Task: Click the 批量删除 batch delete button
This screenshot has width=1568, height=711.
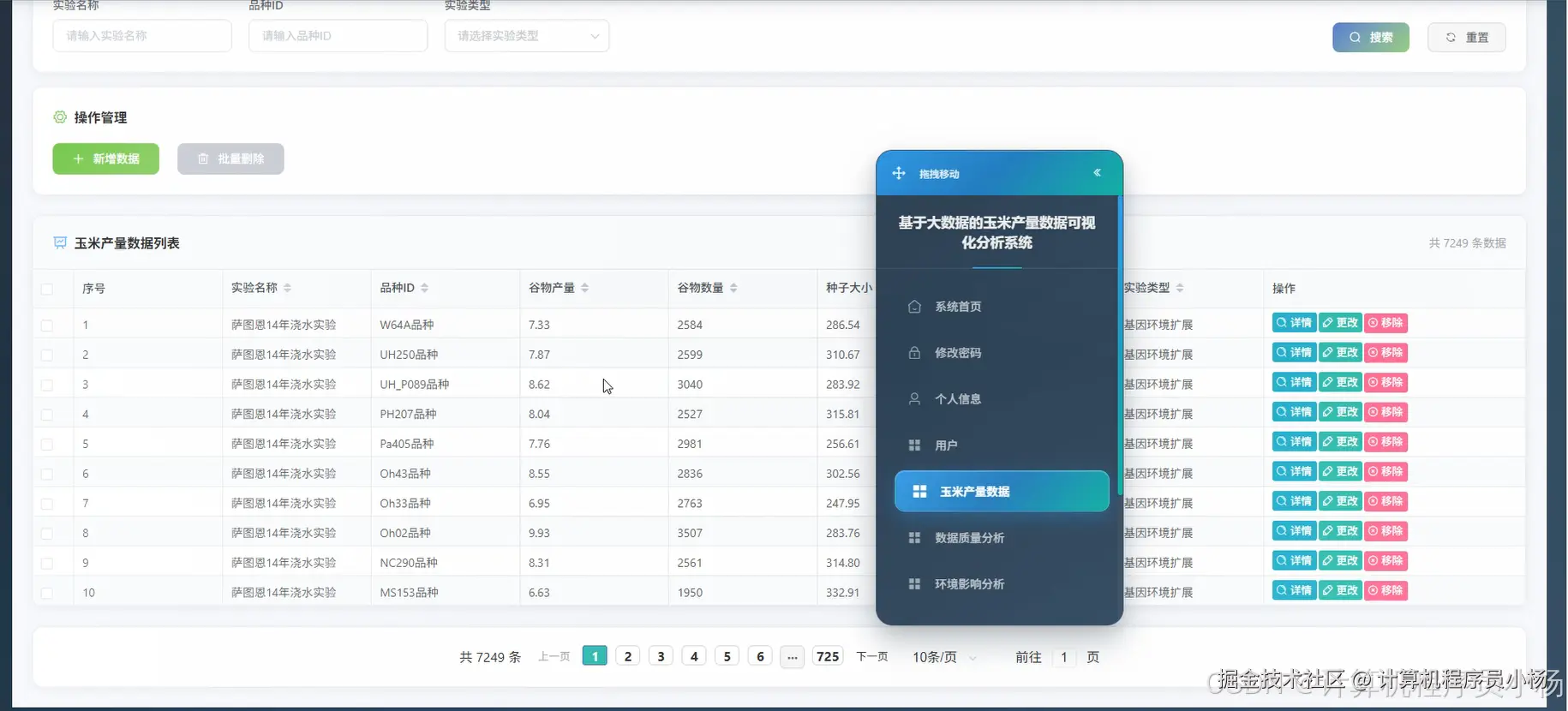Action: pos(230,158)
